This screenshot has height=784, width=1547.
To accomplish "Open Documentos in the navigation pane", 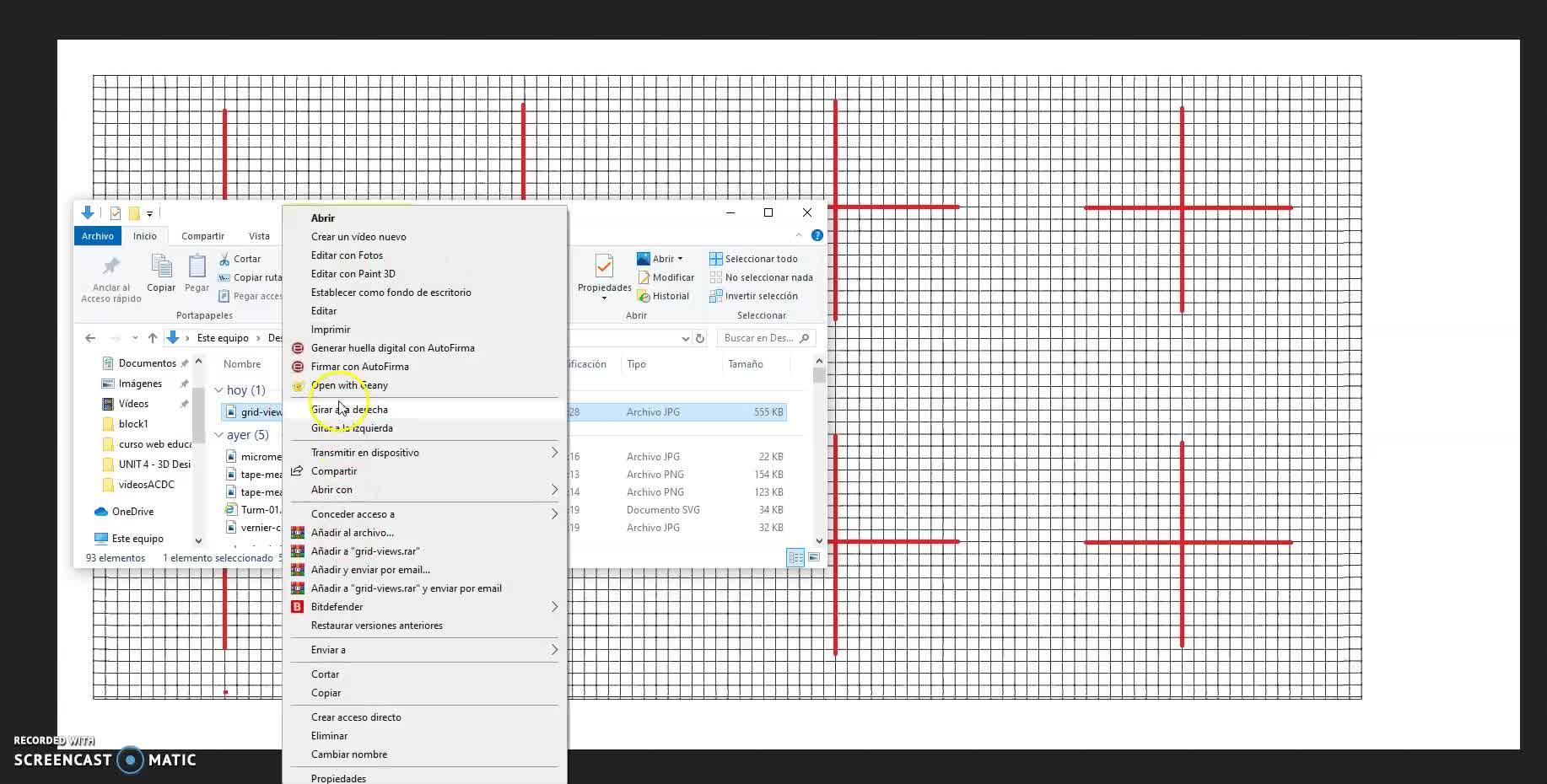I will (148, 363).
